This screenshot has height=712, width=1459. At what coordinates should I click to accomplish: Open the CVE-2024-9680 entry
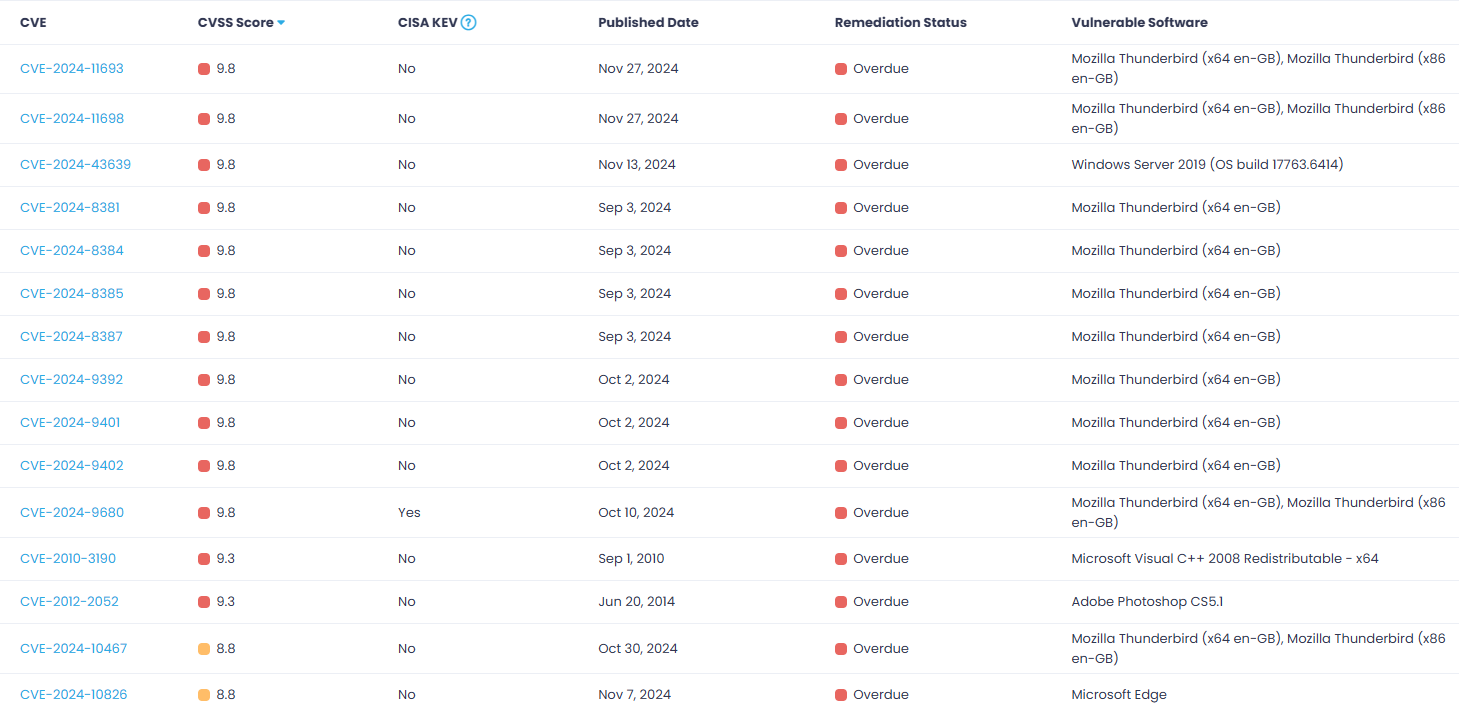coord(72,513)
